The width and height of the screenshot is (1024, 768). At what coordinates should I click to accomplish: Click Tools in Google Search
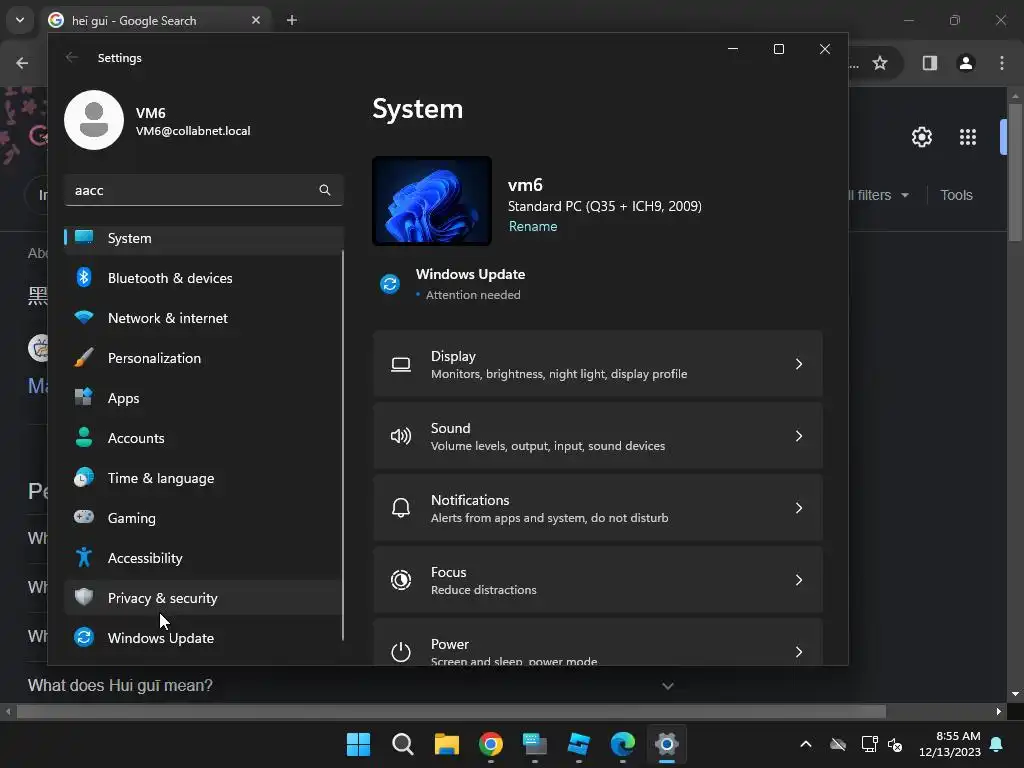pos(956,195)
